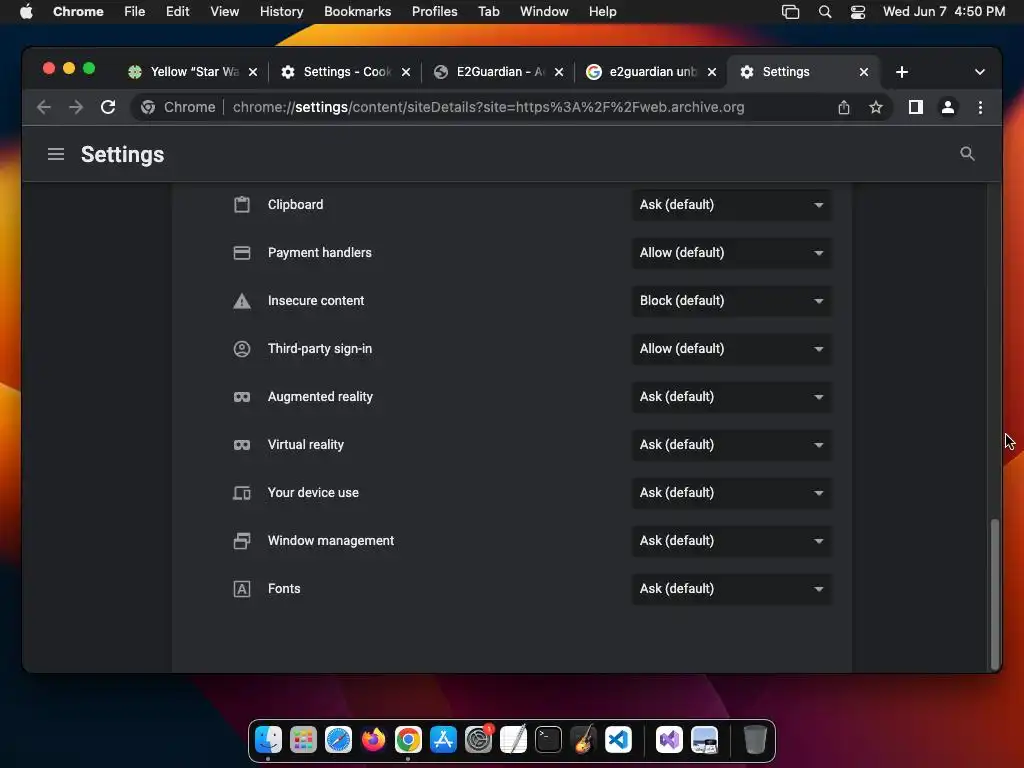Reload the current page
The height and width of the screenshot is (768, 1024).
(x=108, y=107)
